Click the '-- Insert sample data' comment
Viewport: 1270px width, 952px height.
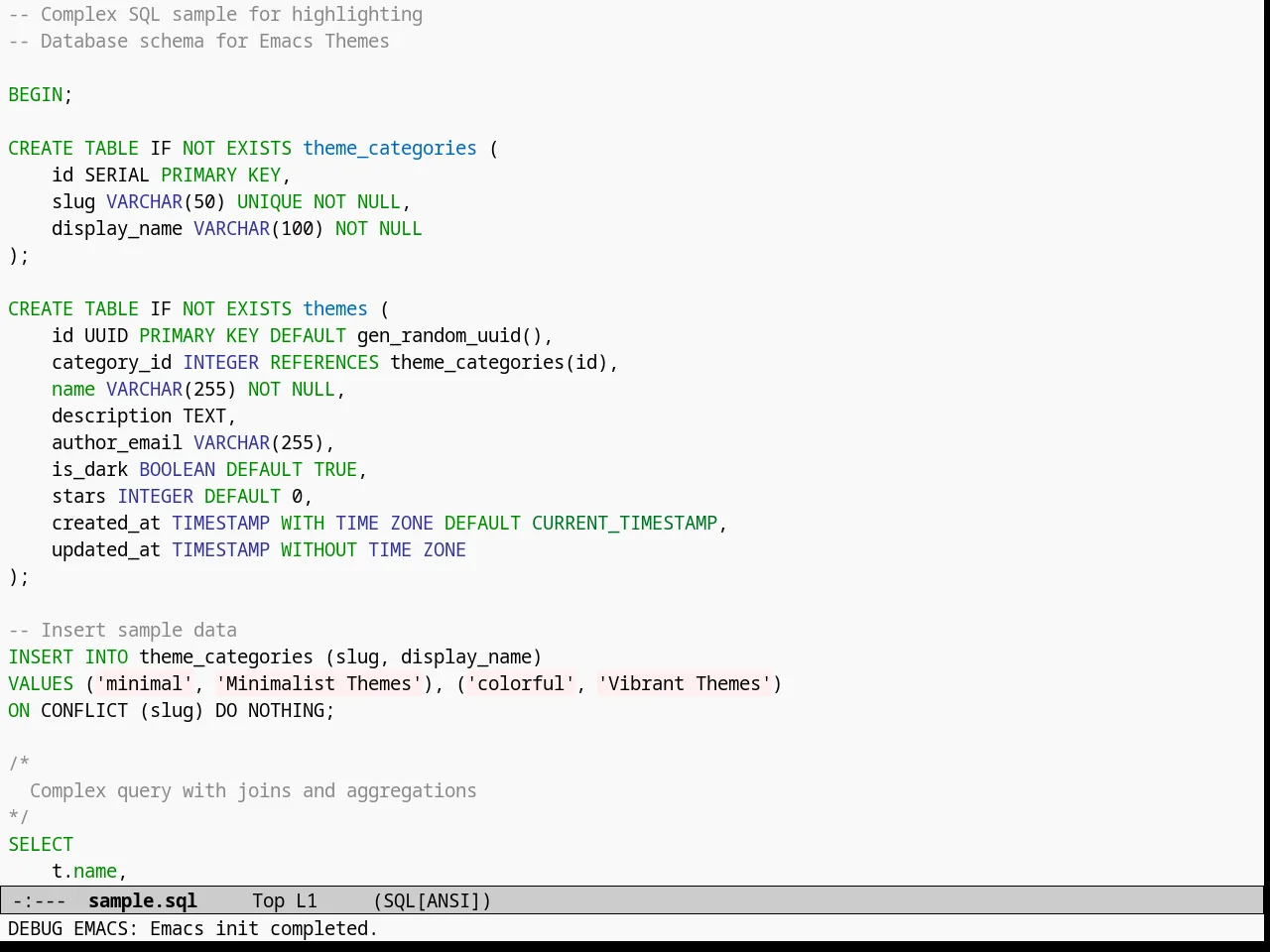pyautogui.click(x=123, y=630)
